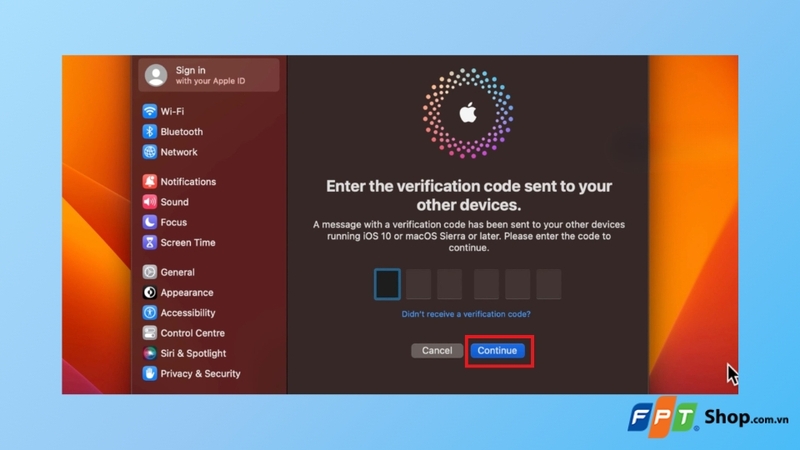Click Sign in with your Apple ID
The image size is (800, 450).
[x=209, y=75]
